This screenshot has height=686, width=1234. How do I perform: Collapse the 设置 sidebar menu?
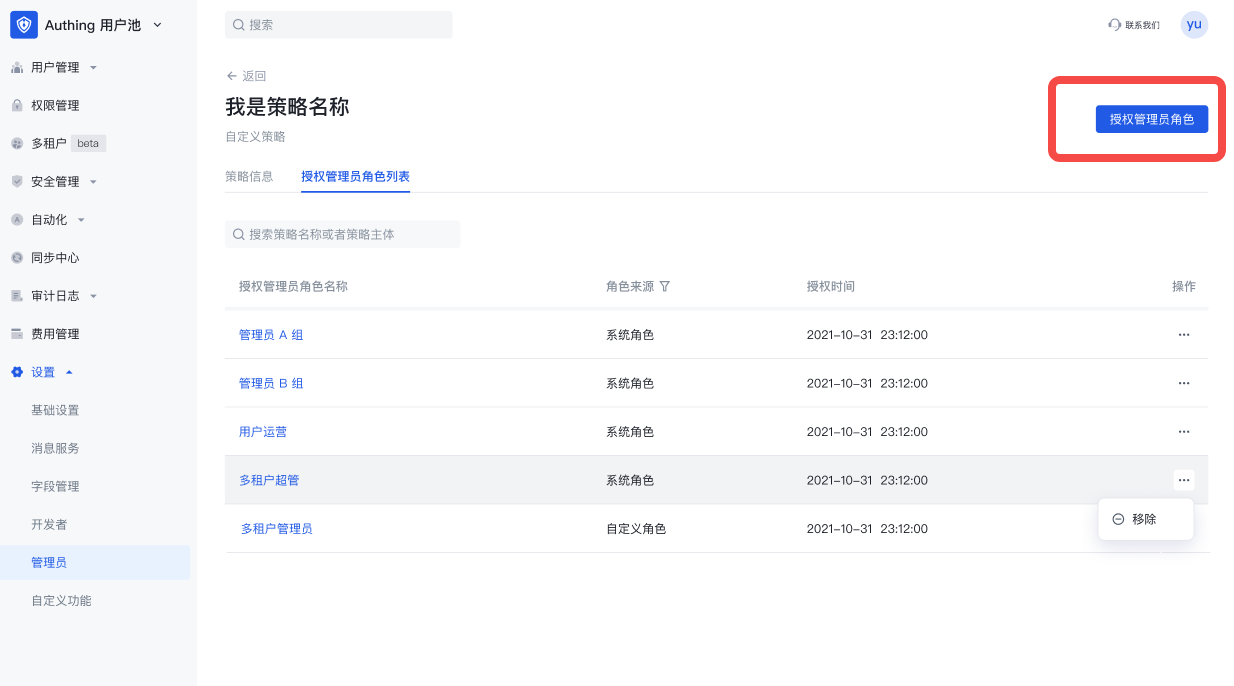pos(68,371)
